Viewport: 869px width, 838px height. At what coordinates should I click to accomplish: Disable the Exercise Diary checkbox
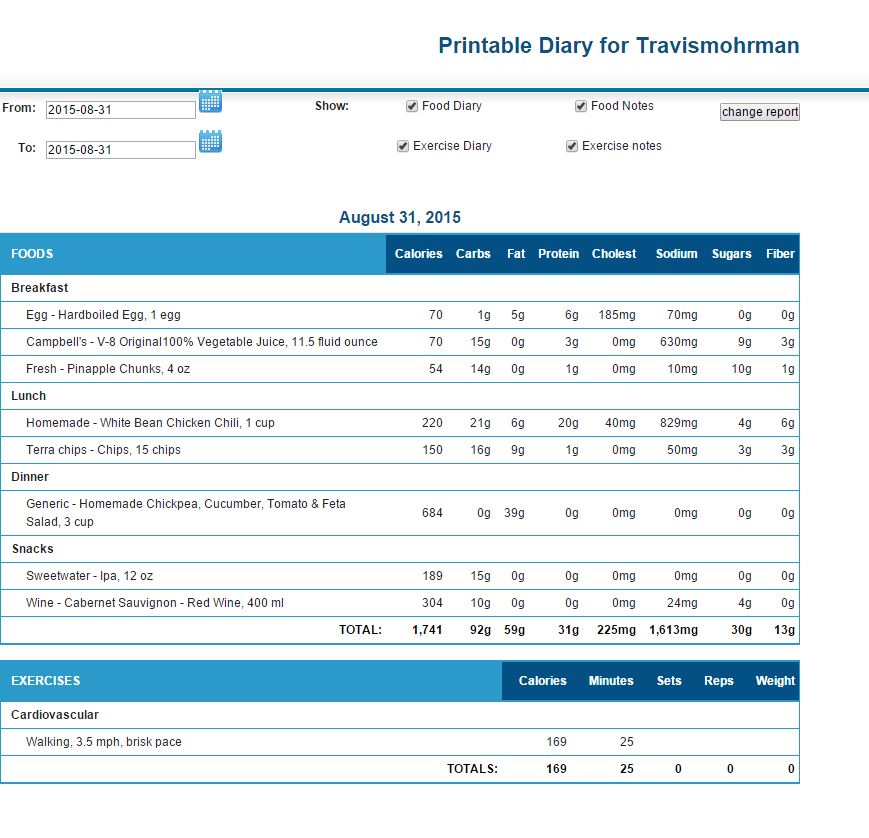(x=403, y=146)
